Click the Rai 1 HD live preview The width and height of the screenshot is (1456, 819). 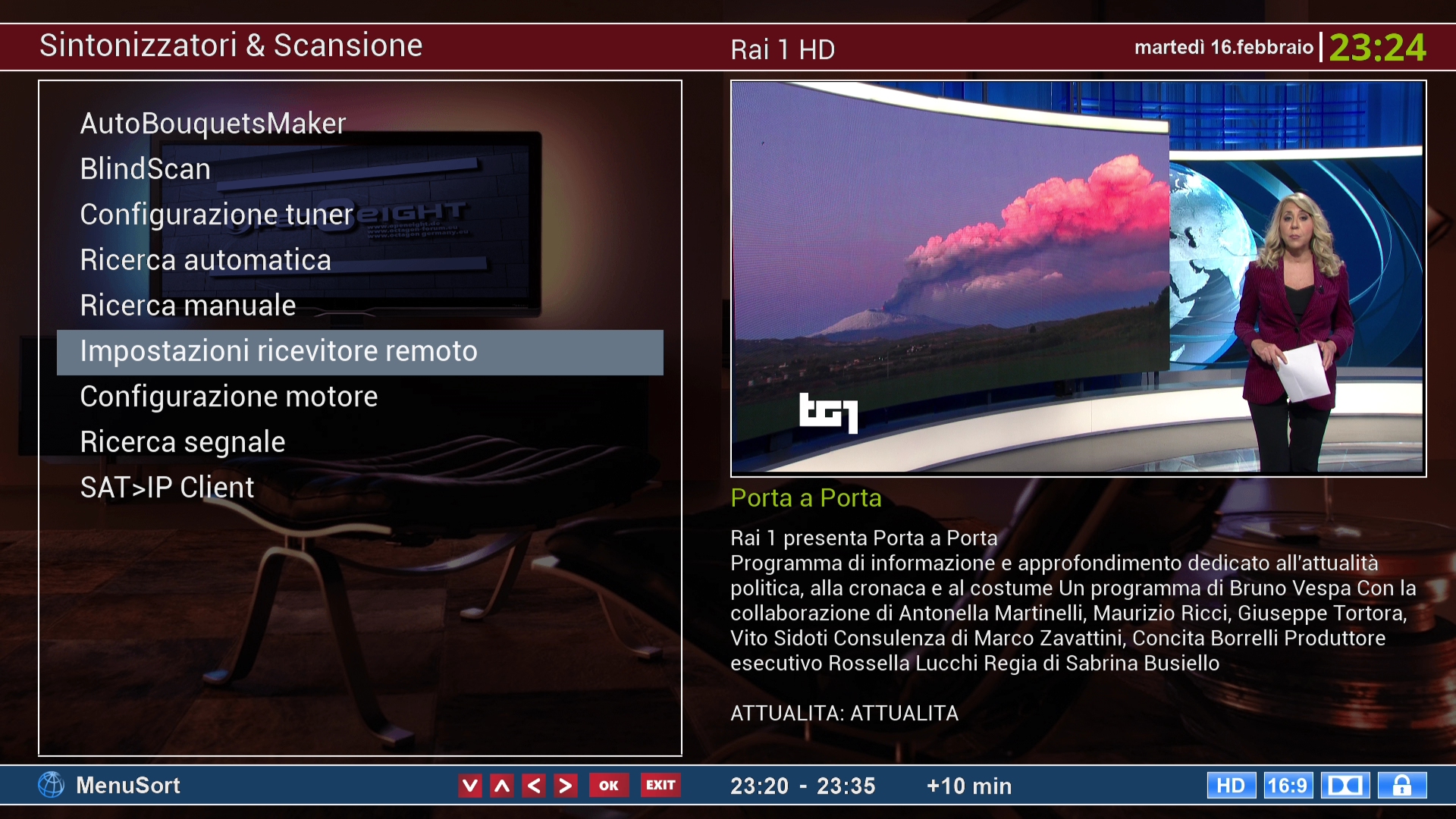[x=1078, y=278]
